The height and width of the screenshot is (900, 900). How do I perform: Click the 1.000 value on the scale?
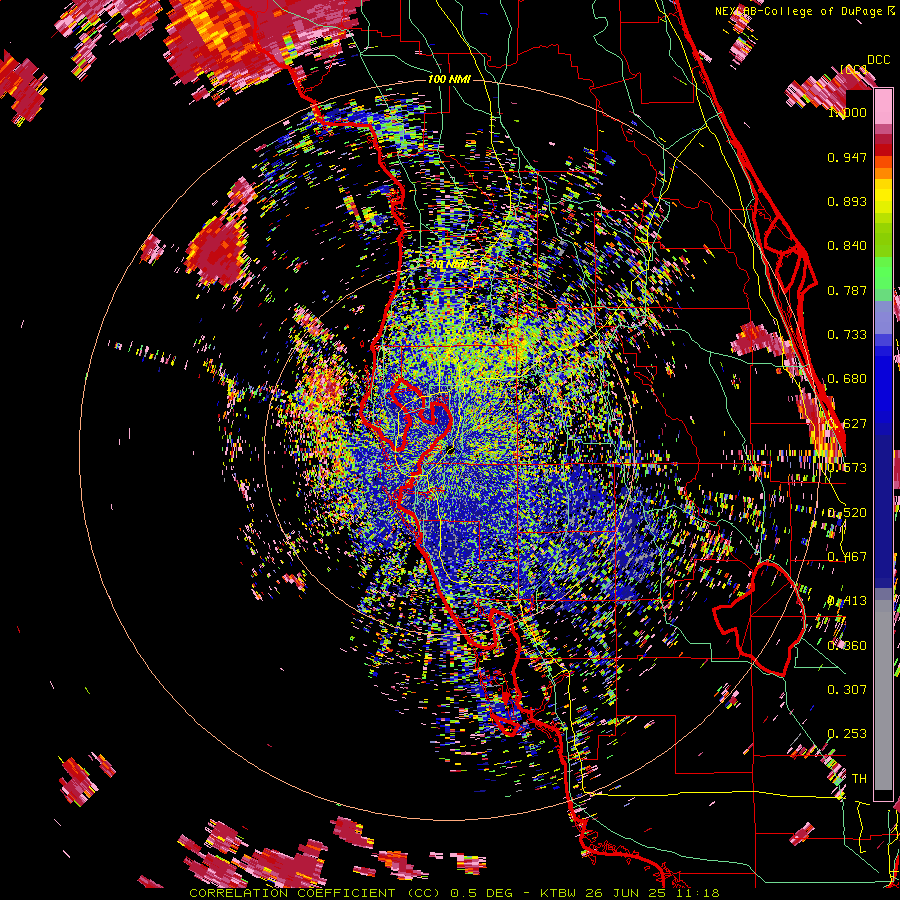pos(847,112)
